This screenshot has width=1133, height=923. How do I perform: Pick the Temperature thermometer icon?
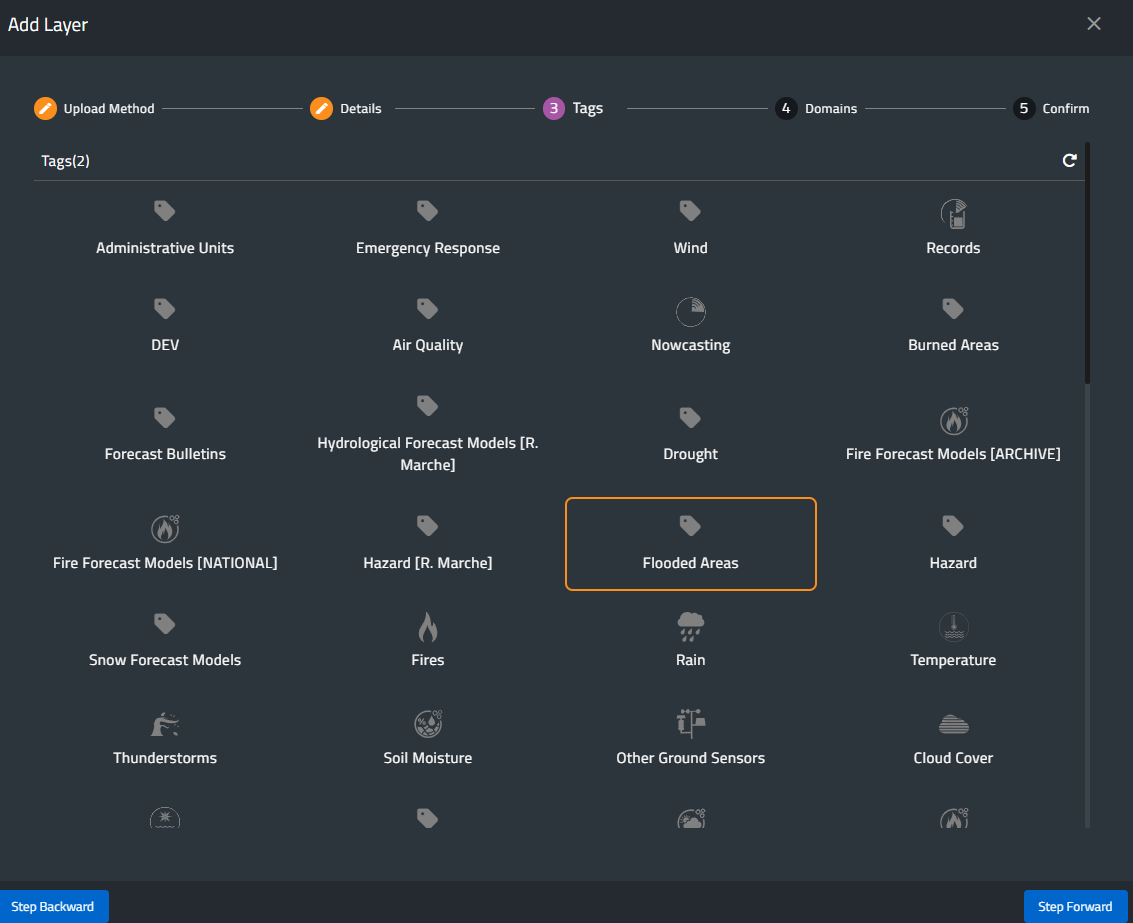[953, 627]
